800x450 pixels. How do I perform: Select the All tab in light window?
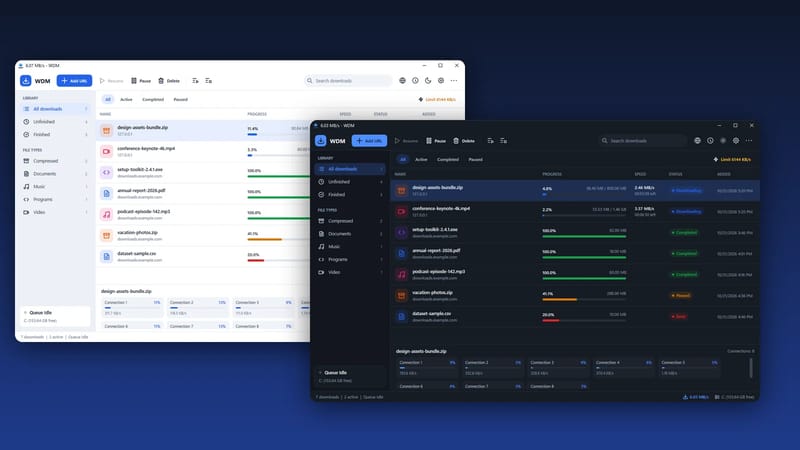[108, 99]
